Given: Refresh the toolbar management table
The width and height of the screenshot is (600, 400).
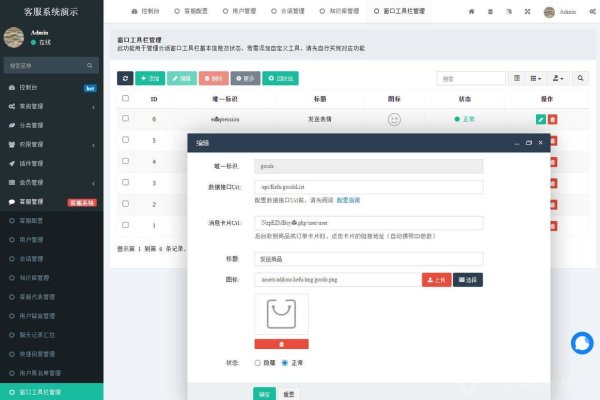Looking at the screenshot, I should click(x=125, y=78).
